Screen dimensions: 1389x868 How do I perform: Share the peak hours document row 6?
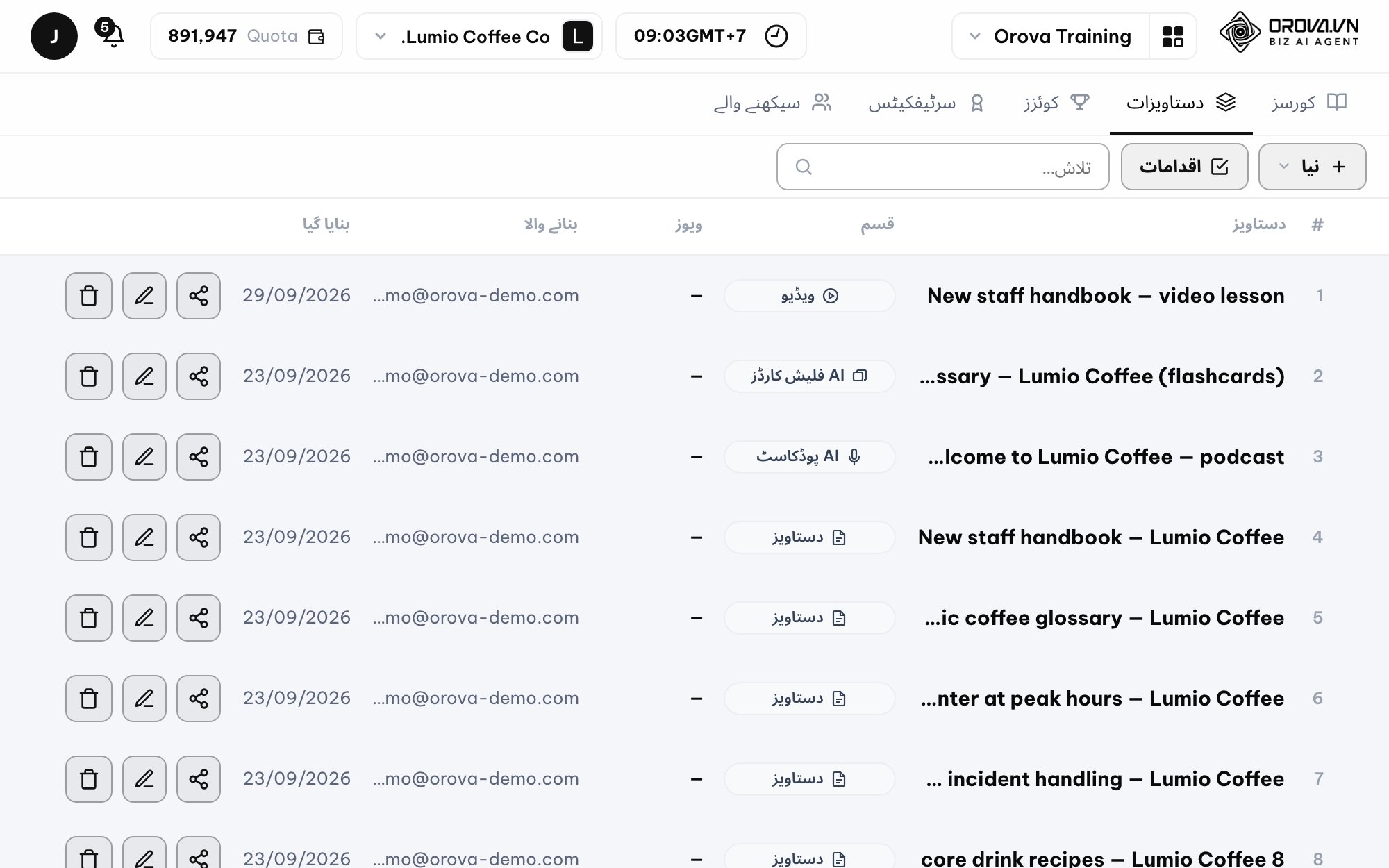199,699
